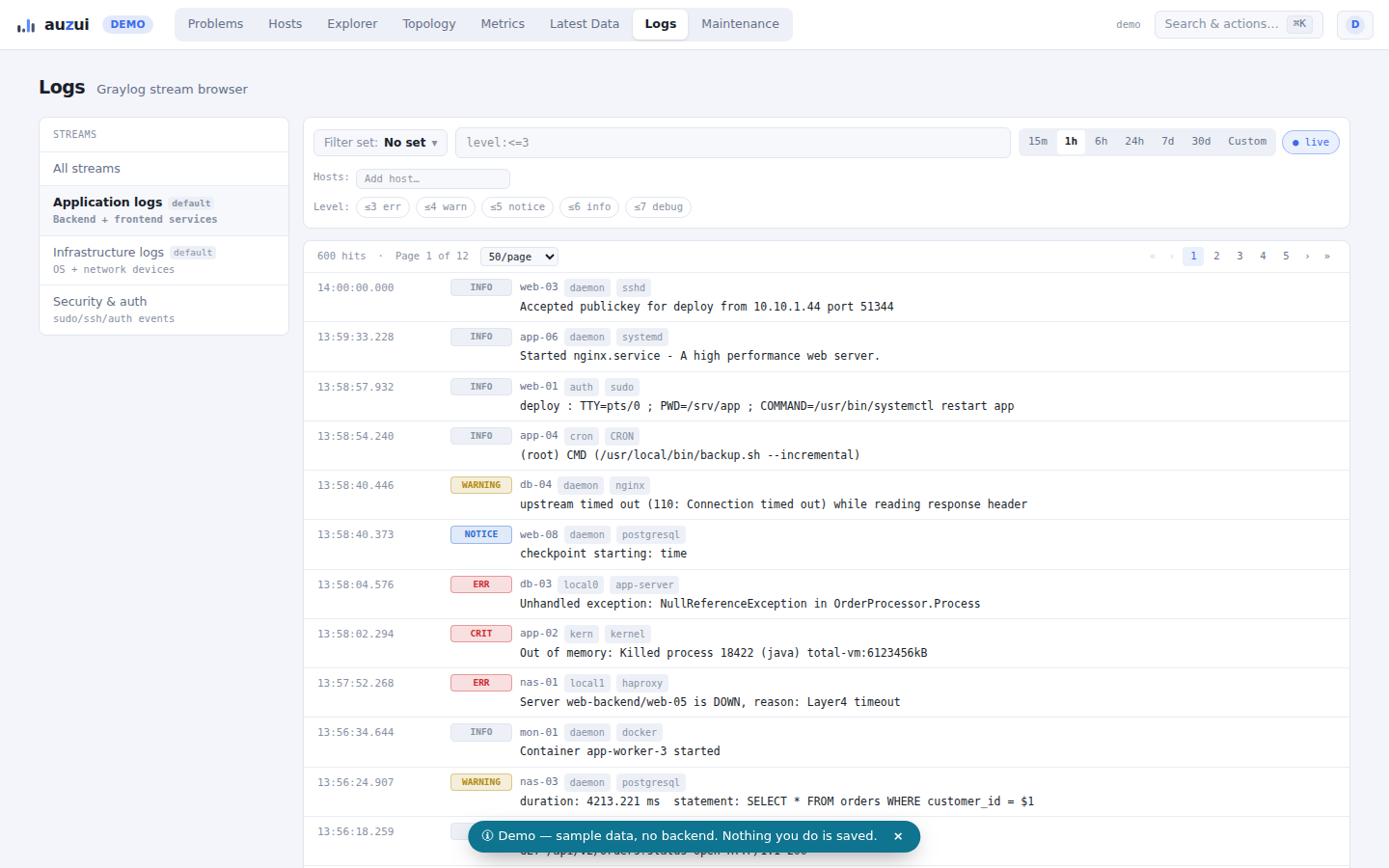This screenshot has height=868, width=1389.
Task: Open the Metrics tab
Action: pos(503,24)
